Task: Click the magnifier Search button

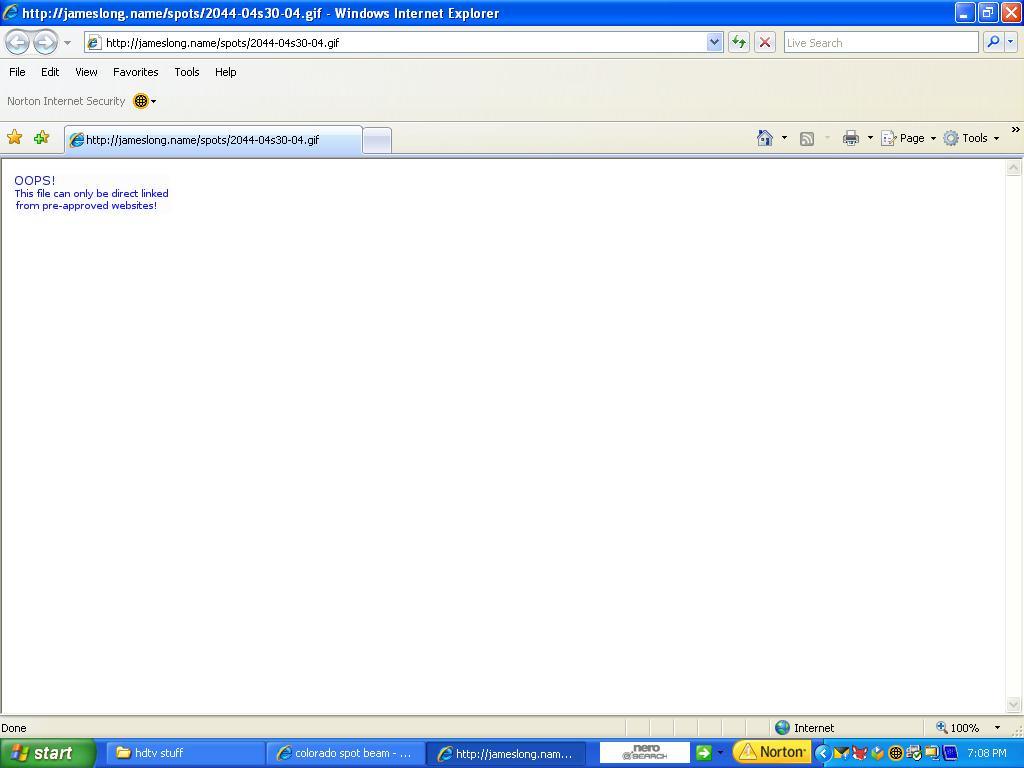Action: click(x=993, y=42)
